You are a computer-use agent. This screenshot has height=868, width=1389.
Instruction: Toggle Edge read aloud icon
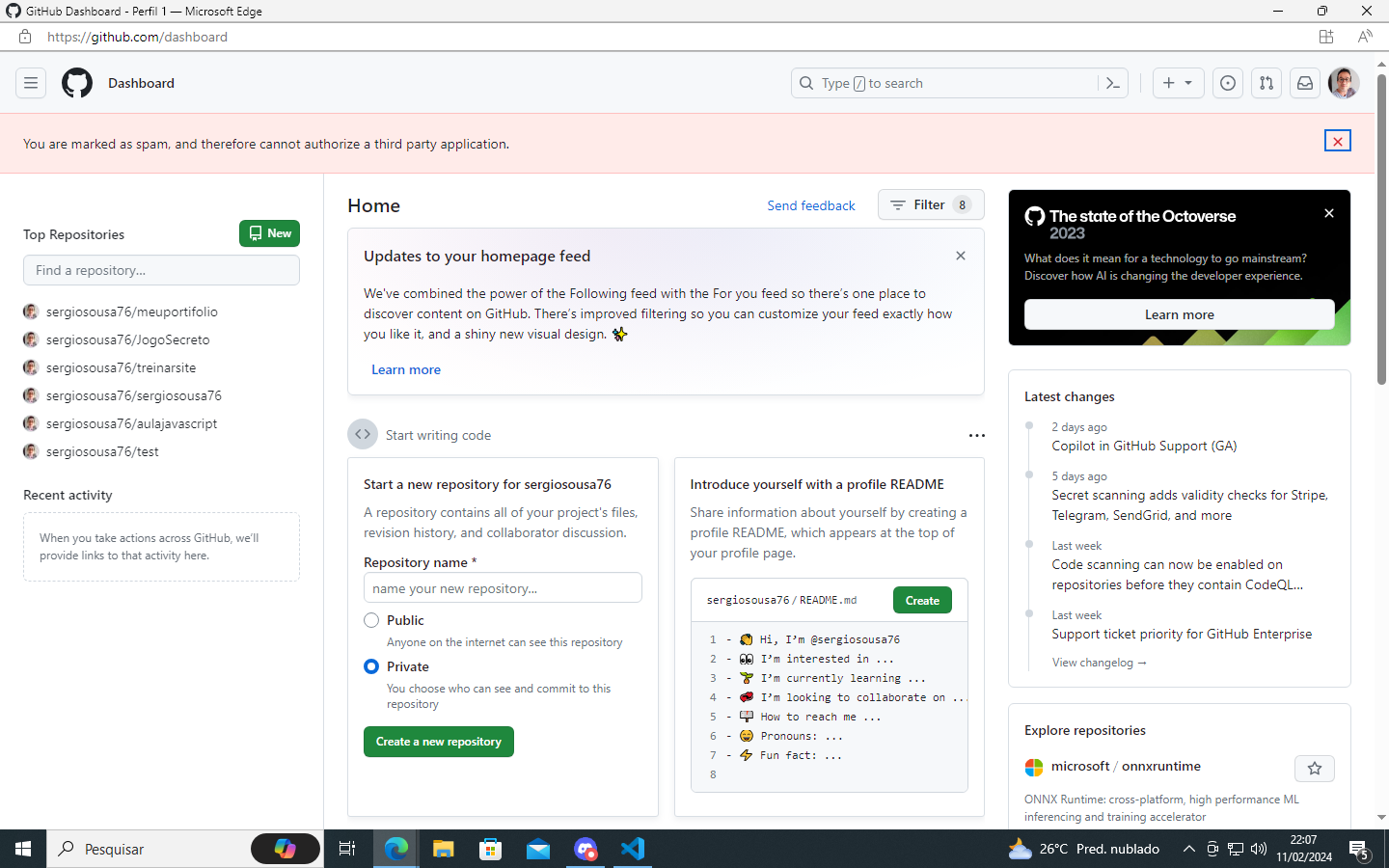click(x=1365, y=37)
